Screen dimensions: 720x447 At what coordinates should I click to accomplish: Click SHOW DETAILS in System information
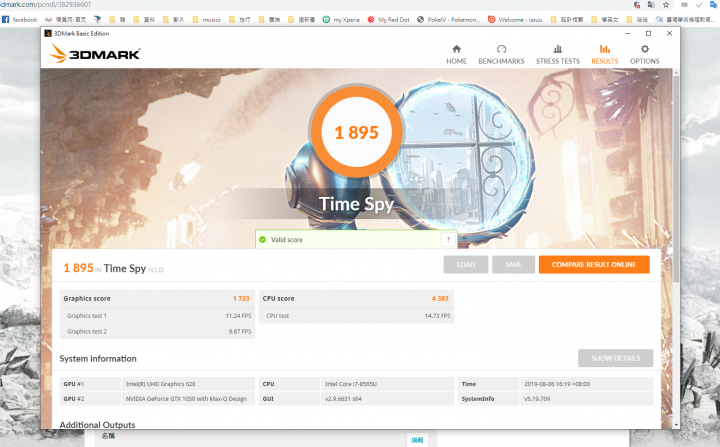615,358
